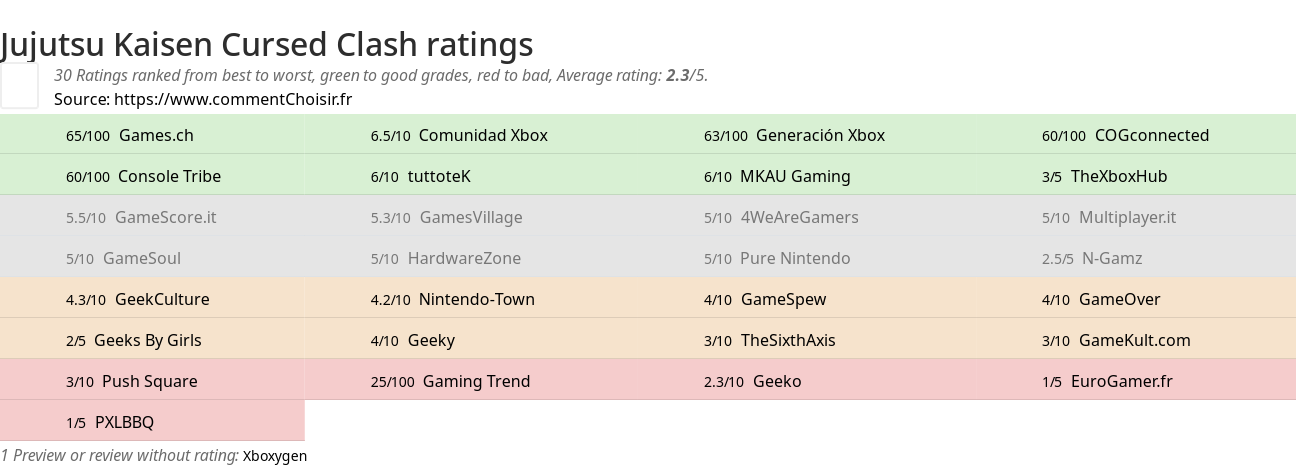
Task: Click the blank thumbnail beside the ratings subtitle
Action: click(x=19, y=86)
